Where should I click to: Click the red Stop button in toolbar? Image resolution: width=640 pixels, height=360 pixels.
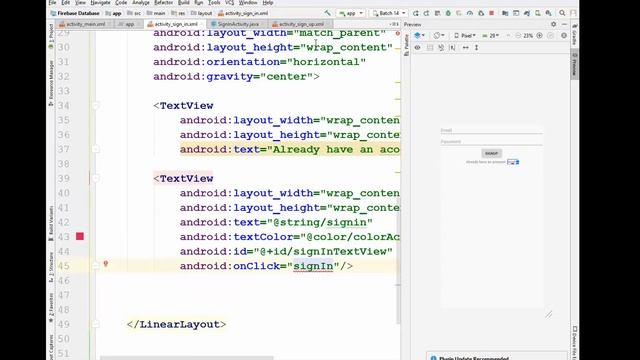point(491,13)
